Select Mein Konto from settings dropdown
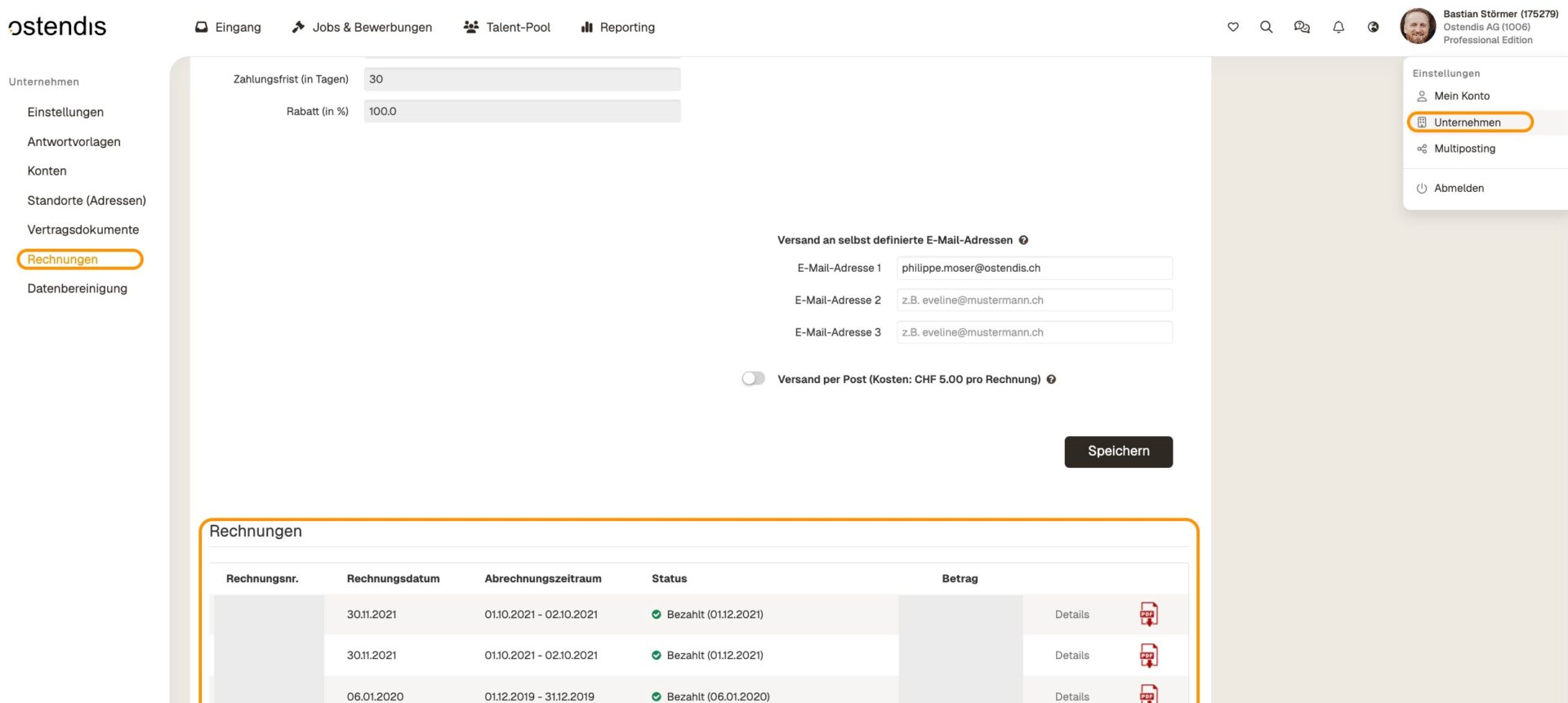The height and width of the screenshot is (703, 1568). click(x=1462, y=96)
